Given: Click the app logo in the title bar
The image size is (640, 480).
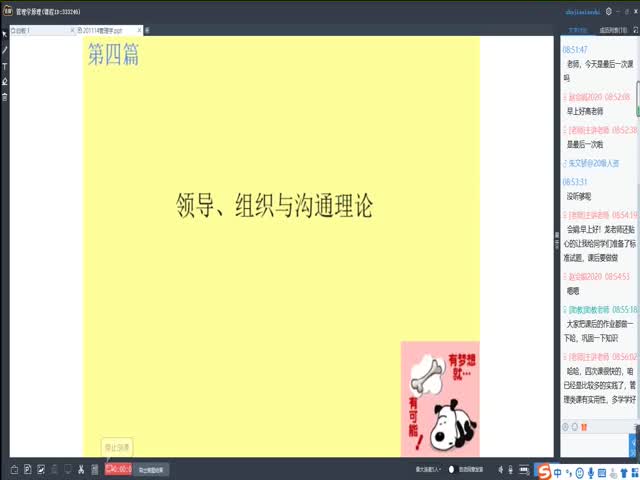Looking at the screenshot, I should pyautogui.click(x=8, y=11).
